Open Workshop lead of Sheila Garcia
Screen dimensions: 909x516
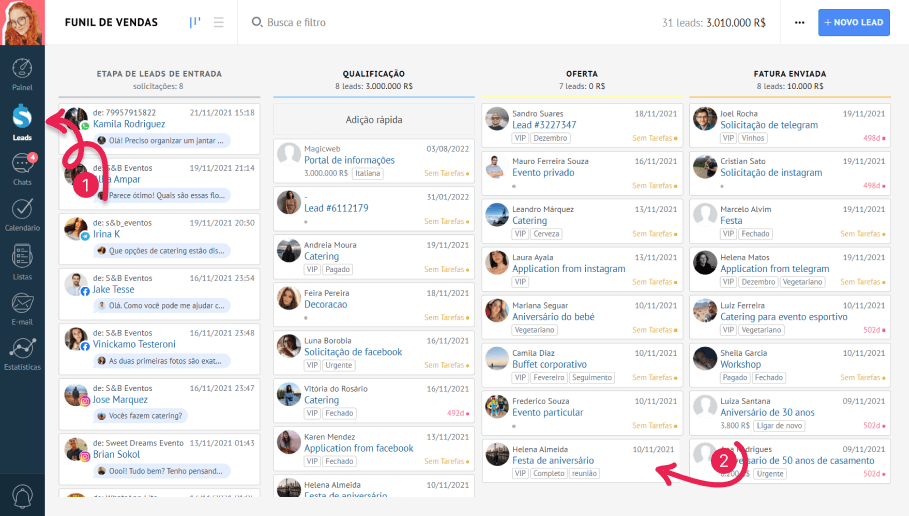coord(740,365)
